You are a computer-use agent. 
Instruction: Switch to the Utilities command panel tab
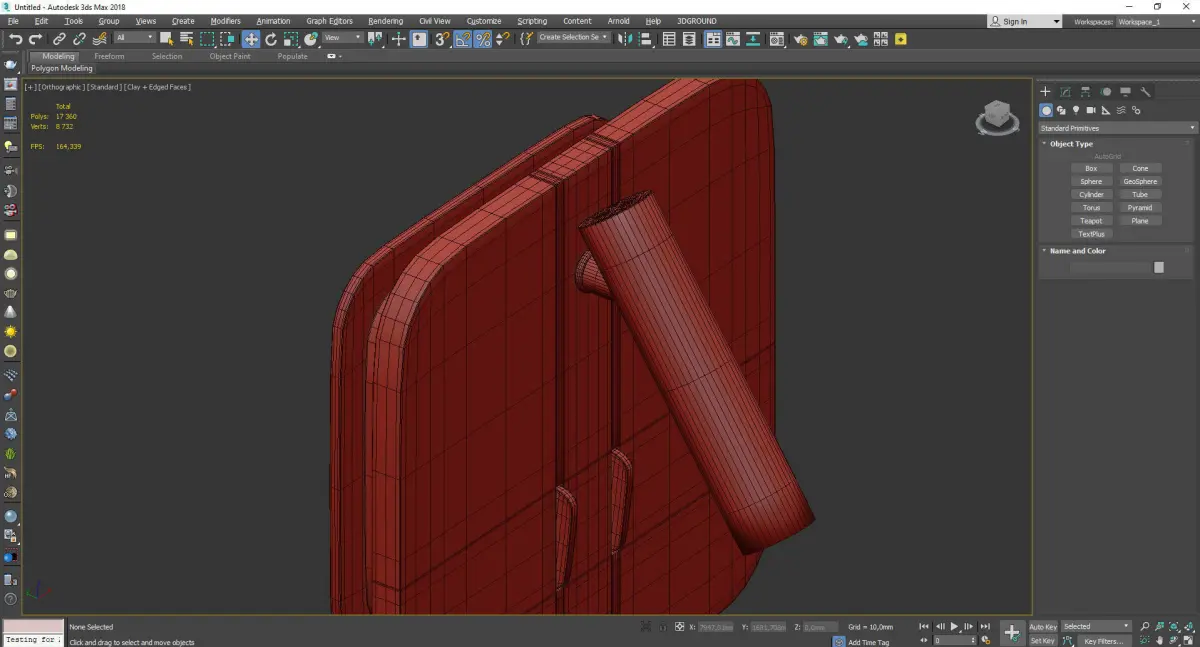point(1146,92)
